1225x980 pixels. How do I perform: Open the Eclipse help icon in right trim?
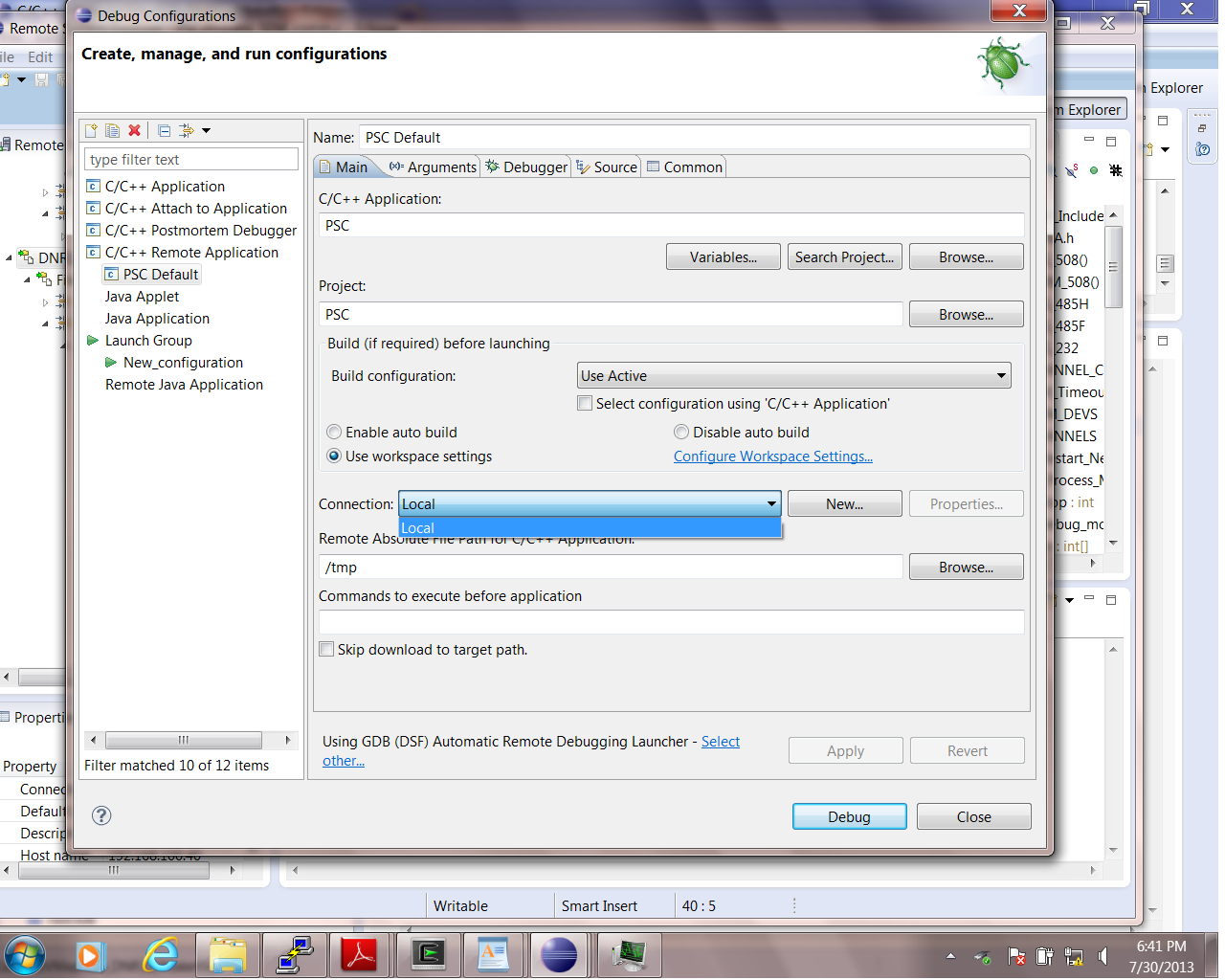pos(1202,149)
